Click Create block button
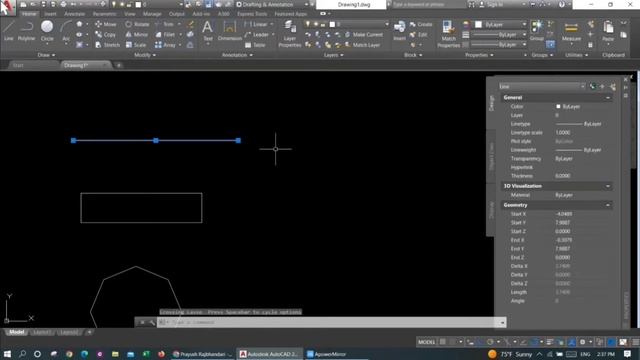 click(x=421, y=24)
